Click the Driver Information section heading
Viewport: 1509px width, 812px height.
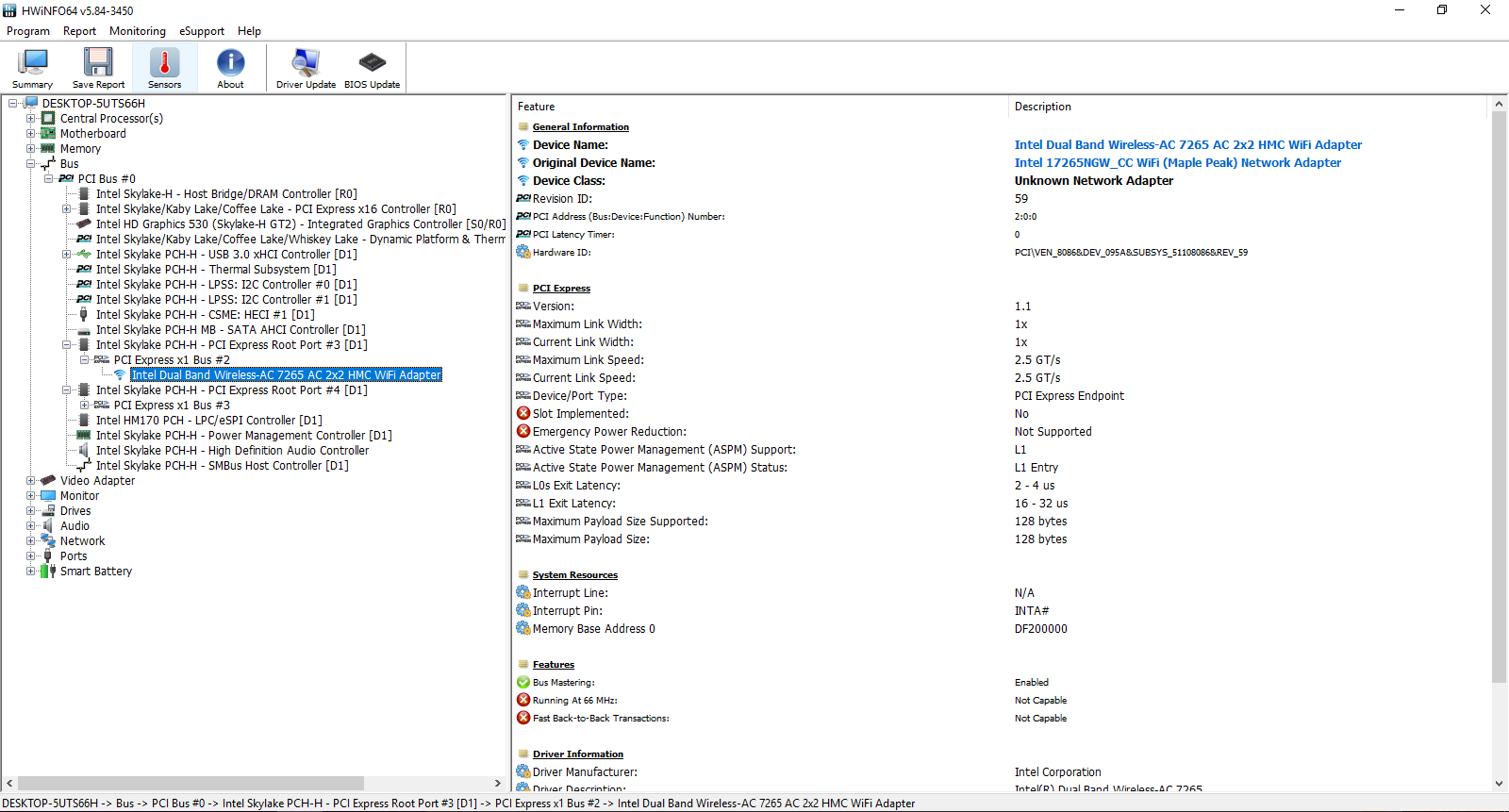pyautogui.click(x=578, y=754)
